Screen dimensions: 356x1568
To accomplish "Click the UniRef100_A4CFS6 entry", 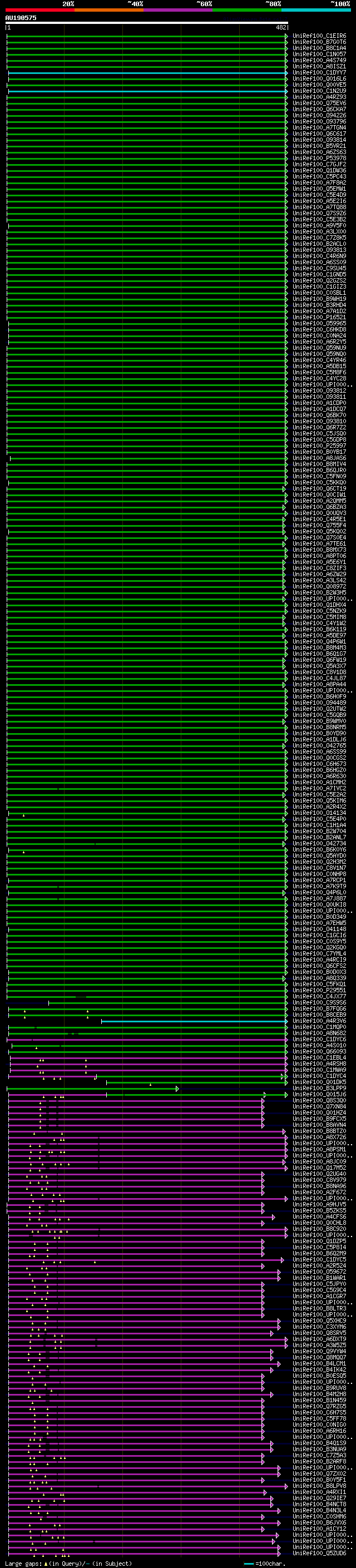I will (319, 1217).
